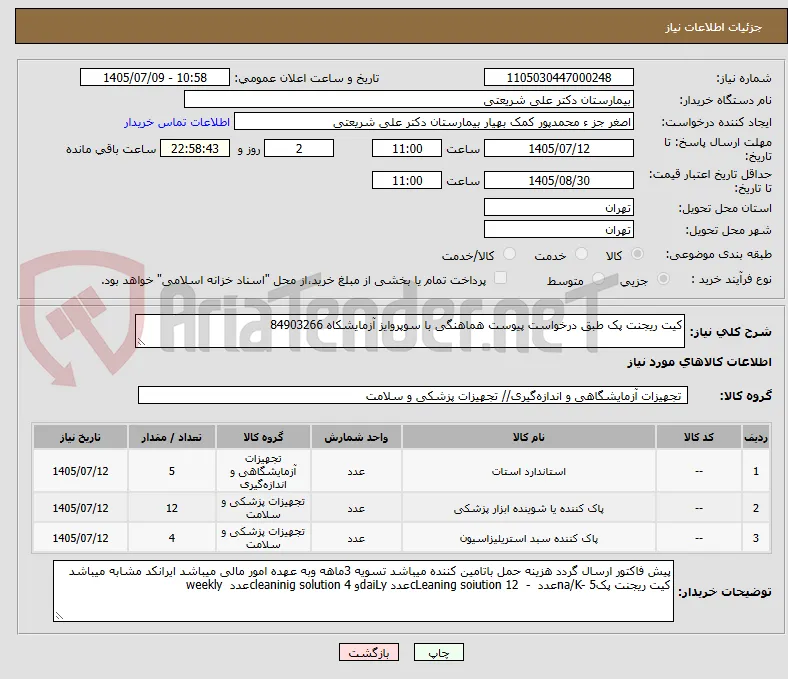
Task: Click row 3 need date 1405/07/12
Action: pyautogui.click(x=80, y=538)
